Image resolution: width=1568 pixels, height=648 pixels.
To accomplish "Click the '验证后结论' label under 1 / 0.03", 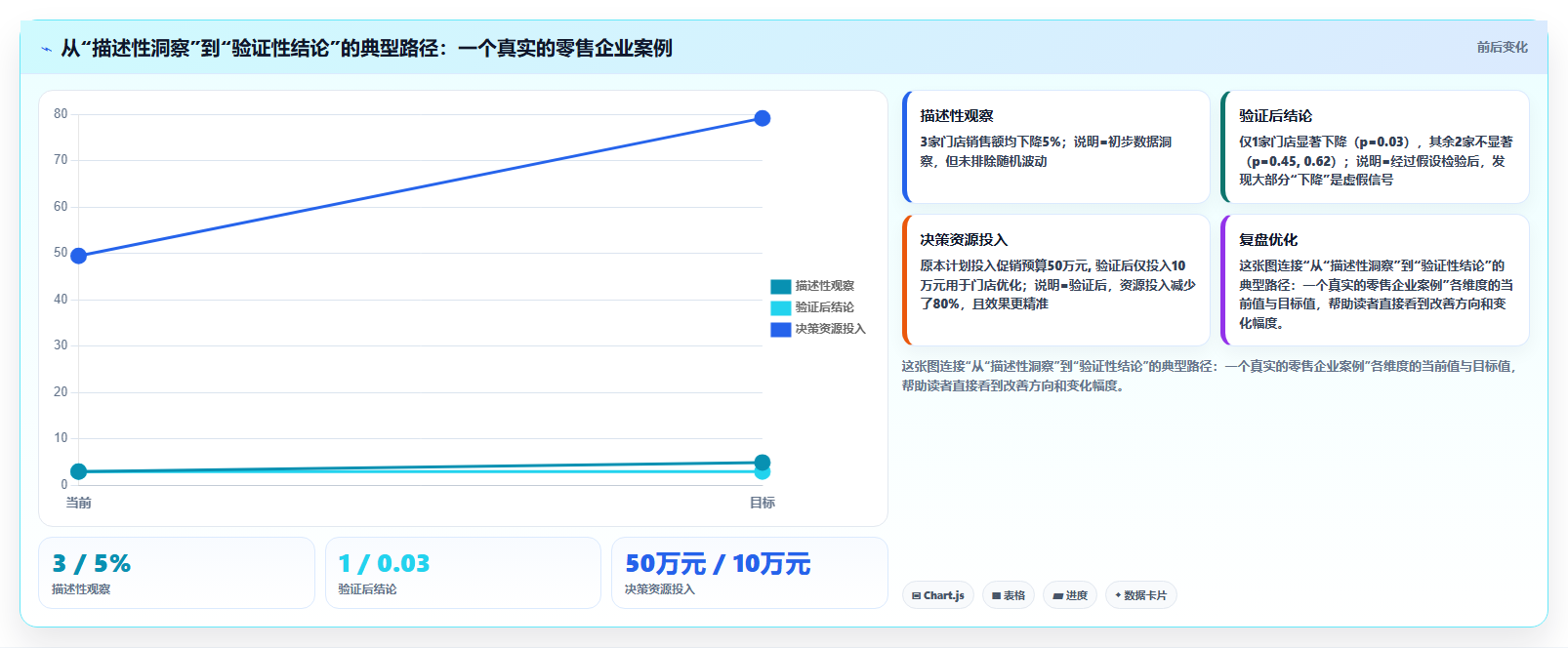I will (367, 589).
